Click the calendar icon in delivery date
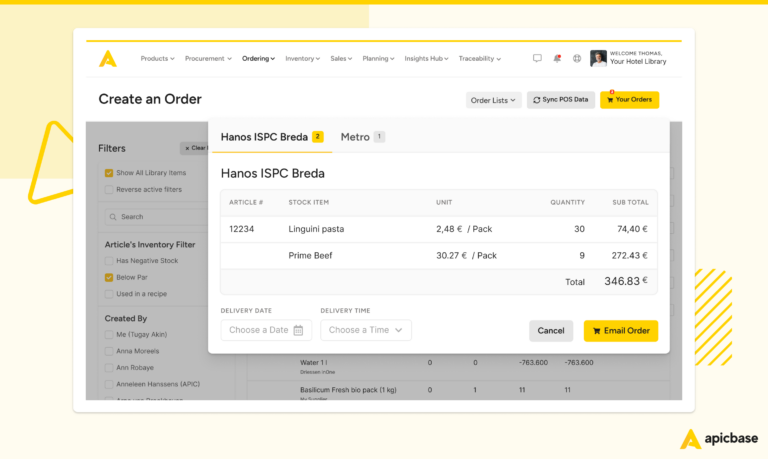This screenshot has height=459, width=768. [298, 330]
